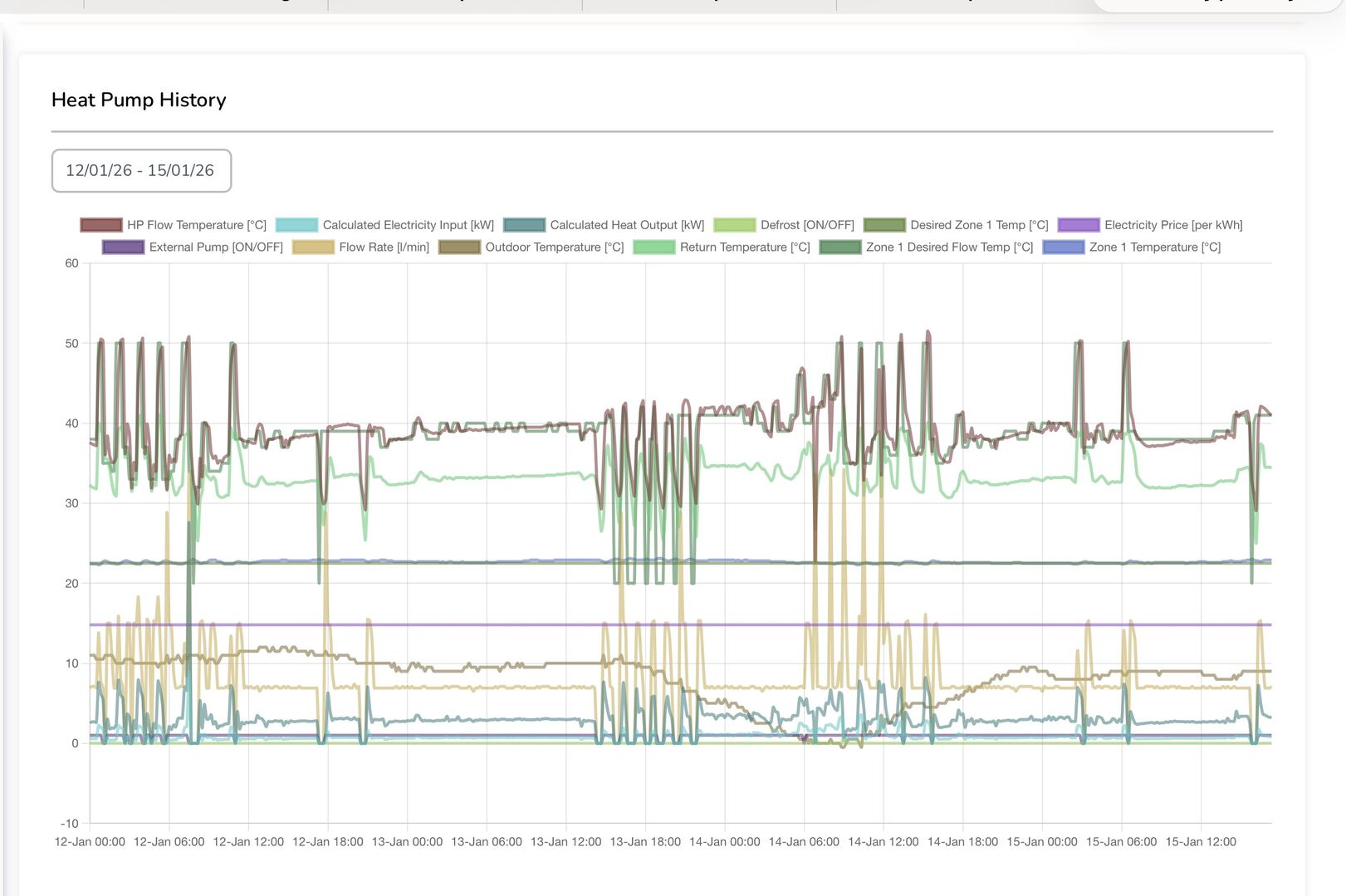This screenshot has height=896, width=1346.
Task: Hide Zone 1 Desired Flow Temp series
Action: pos(926,247)
